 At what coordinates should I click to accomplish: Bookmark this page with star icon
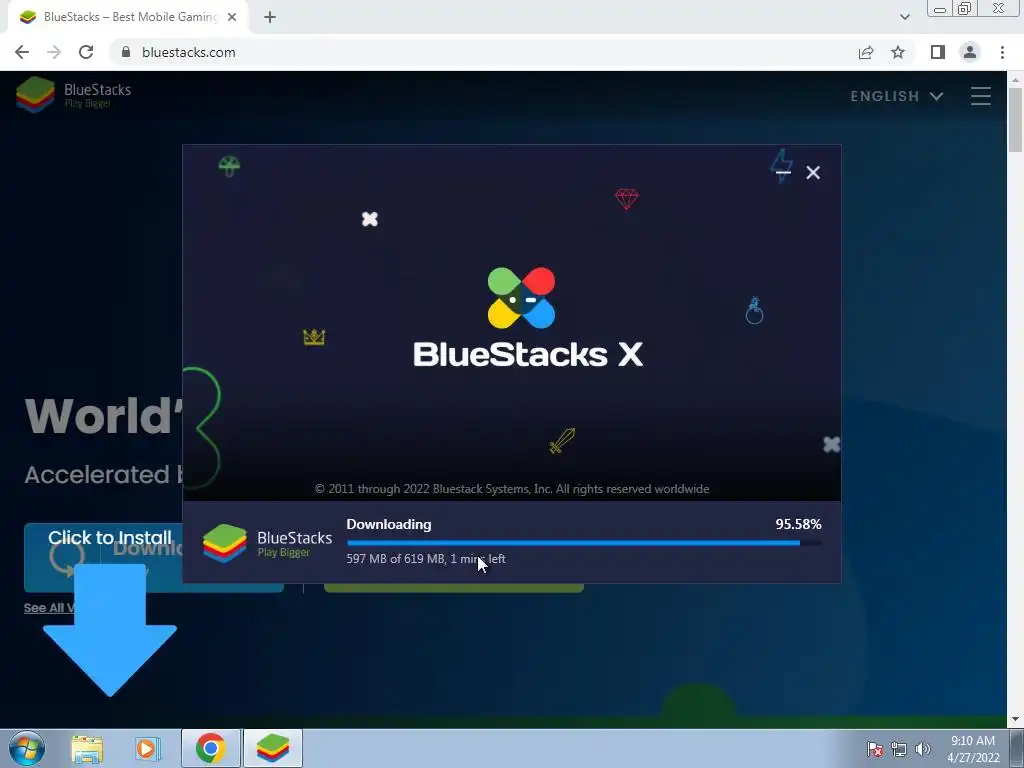point(898,52)
